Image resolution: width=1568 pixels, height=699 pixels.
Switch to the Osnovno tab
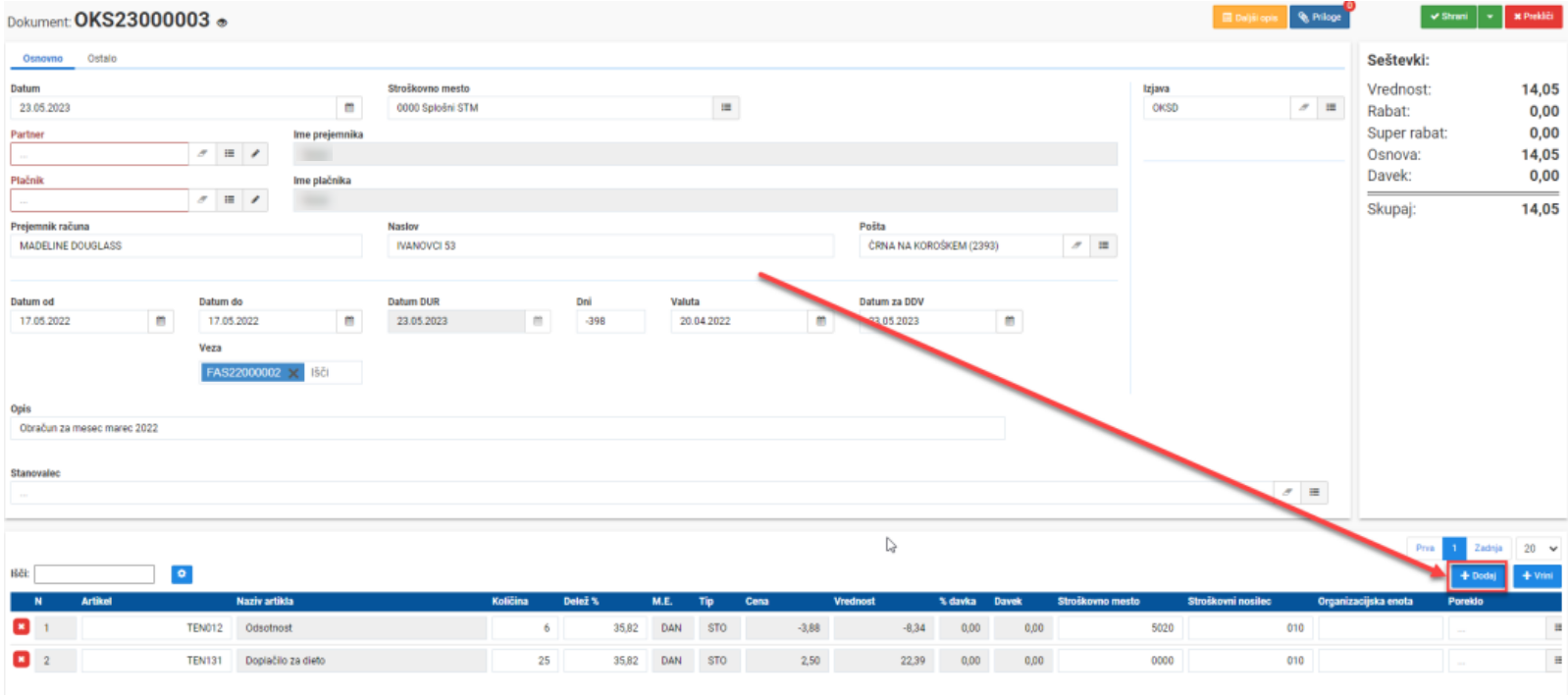42,59
